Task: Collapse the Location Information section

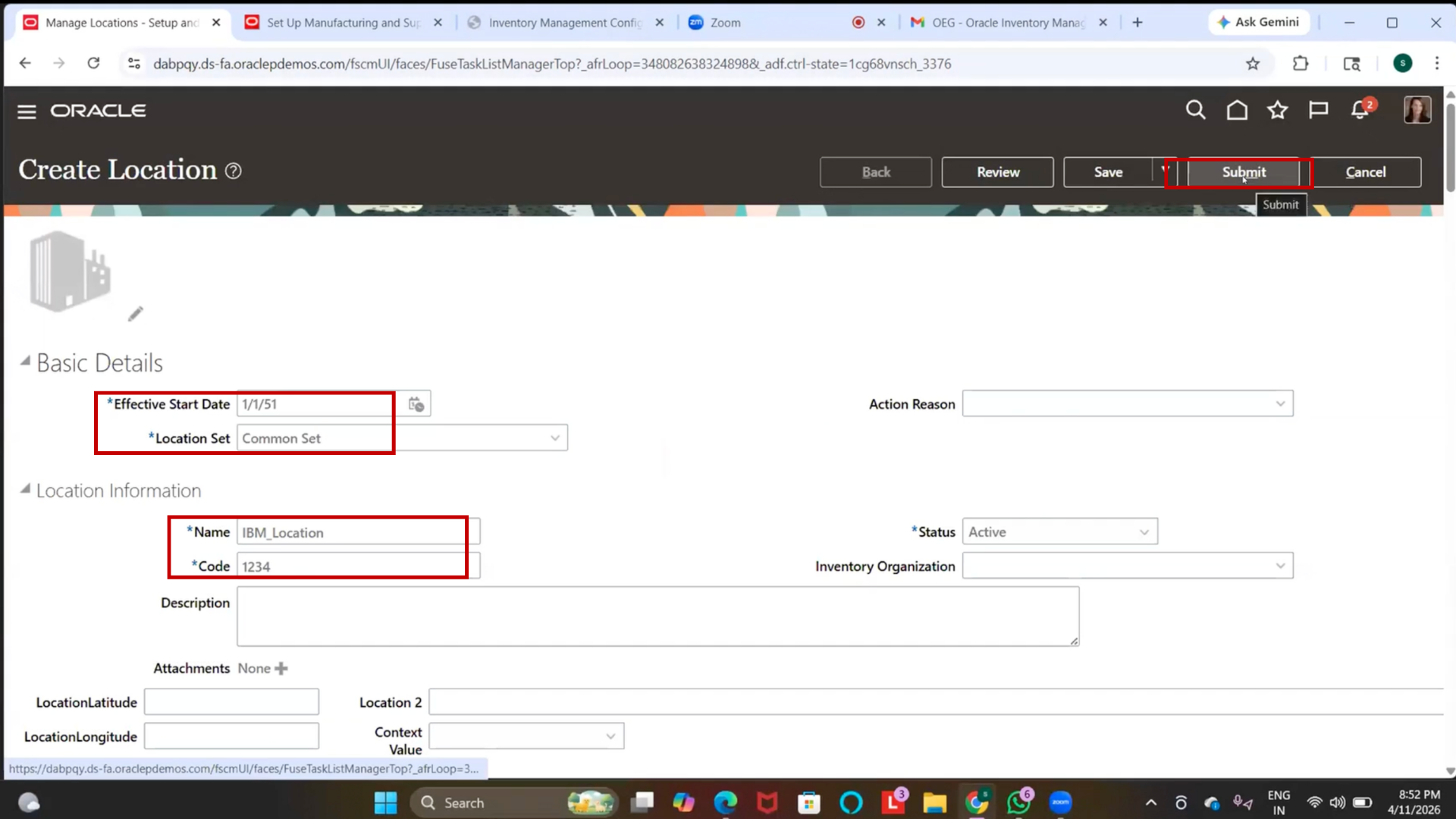Action: tap(25, 489)
